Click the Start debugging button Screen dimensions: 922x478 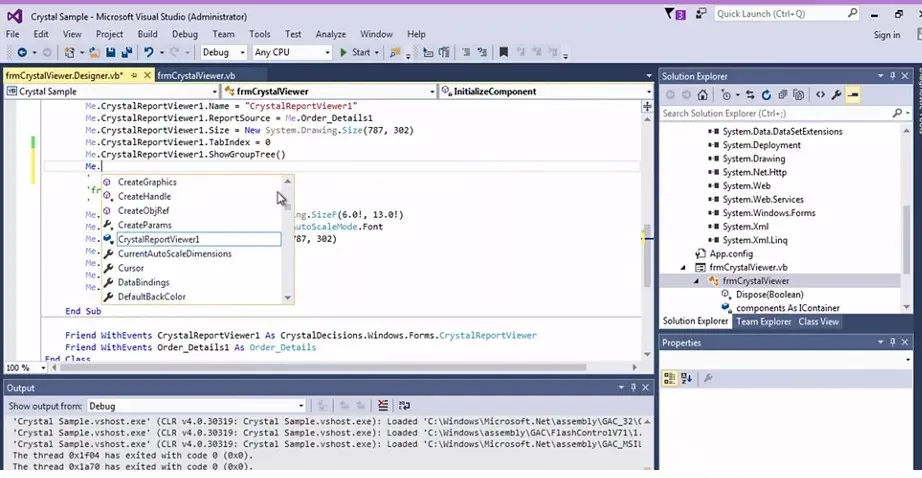[355, 52]
